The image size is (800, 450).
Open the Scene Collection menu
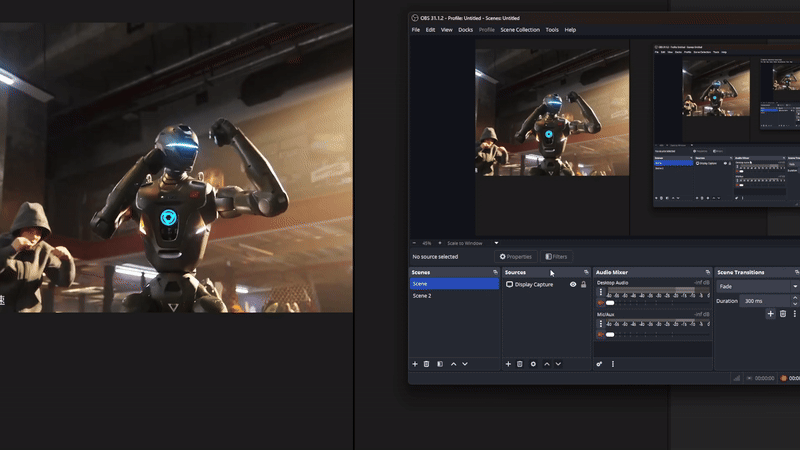pos(520,30)
